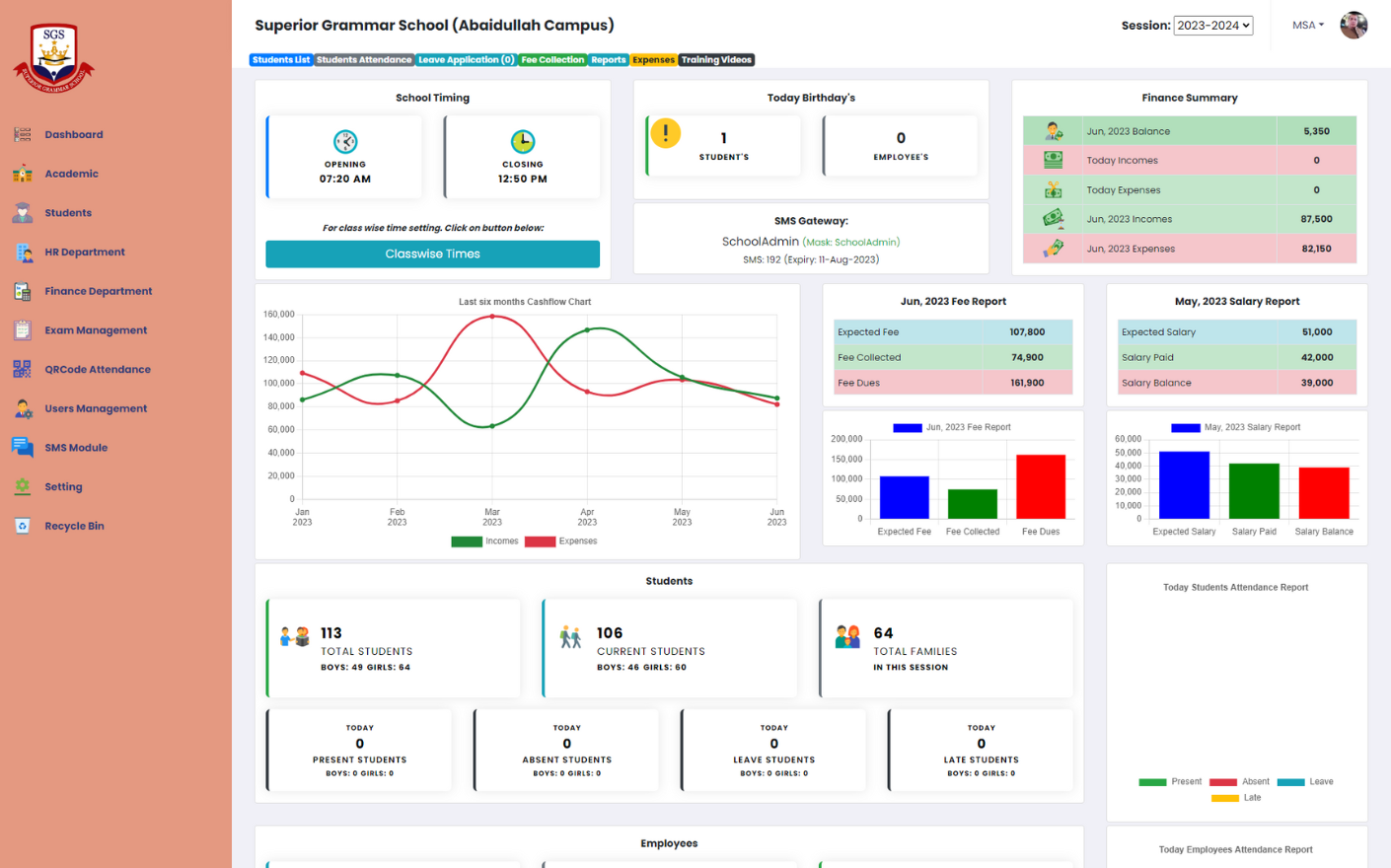Image resolution: width=1391 pixels, height=868 pixels.
Task: Open the Leave Application (0) tab
Action: [x=466, y=60]
